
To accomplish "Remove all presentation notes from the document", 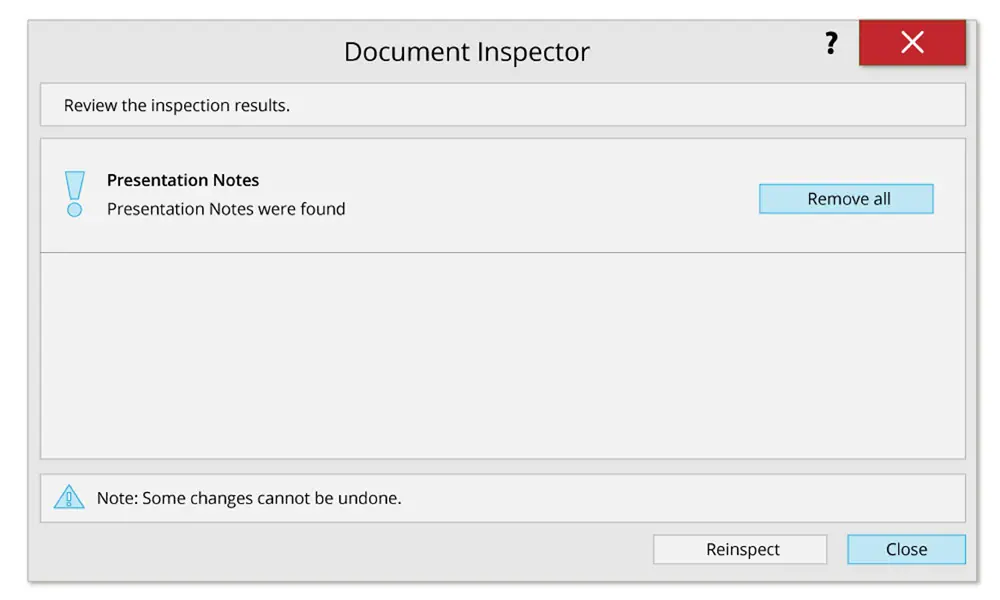I will coord(846,199).
